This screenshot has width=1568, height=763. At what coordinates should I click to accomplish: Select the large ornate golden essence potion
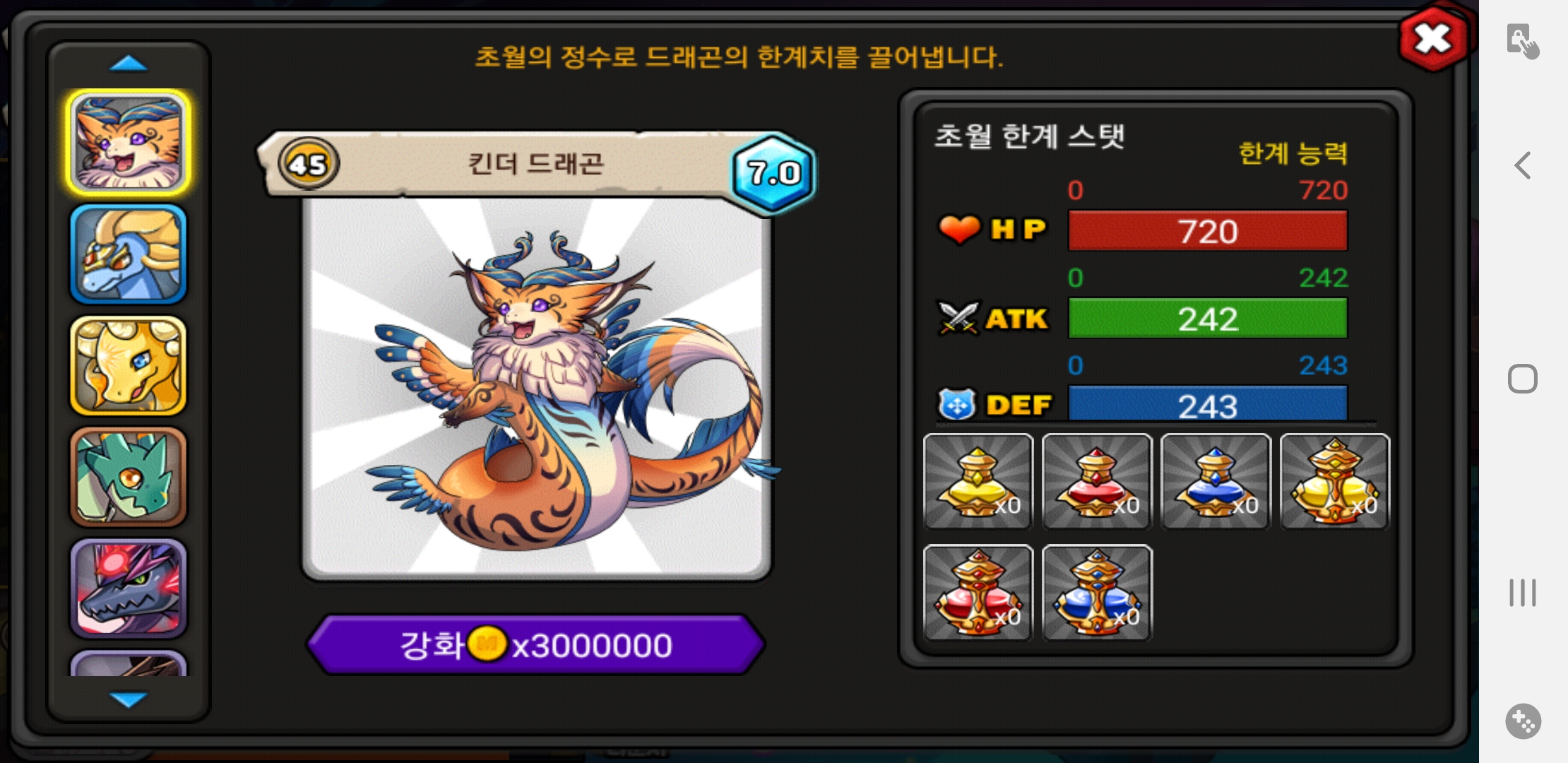coord(1335,481)
